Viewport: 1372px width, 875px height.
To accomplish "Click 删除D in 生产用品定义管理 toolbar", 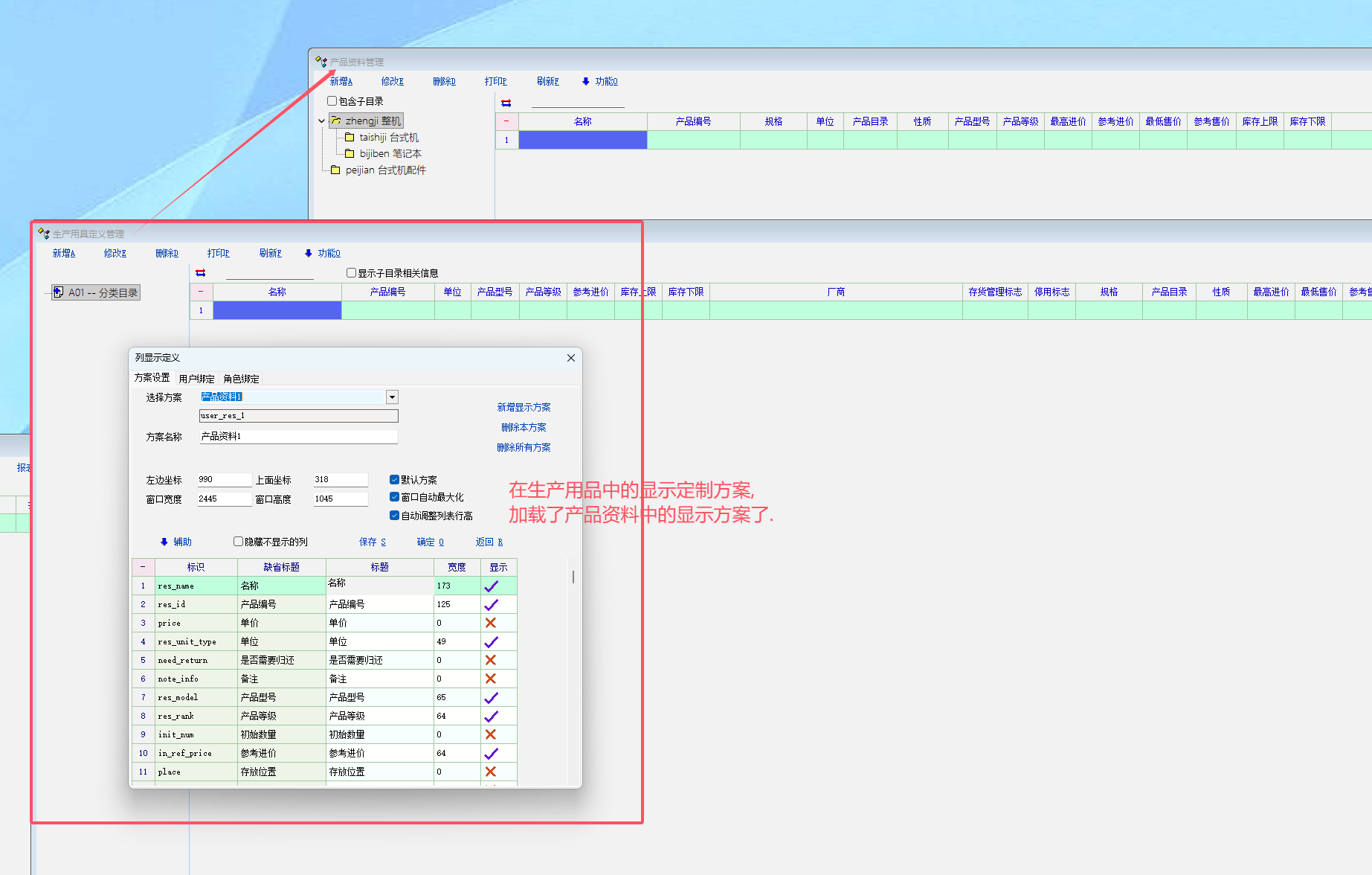I will [x=167, y=253].
